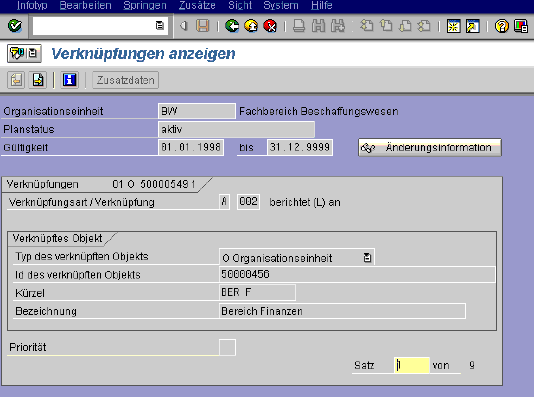The height and width of the screenshot is (397, 534).
Task: Click the Zusatzdaten button
Action: click(125, 80)
